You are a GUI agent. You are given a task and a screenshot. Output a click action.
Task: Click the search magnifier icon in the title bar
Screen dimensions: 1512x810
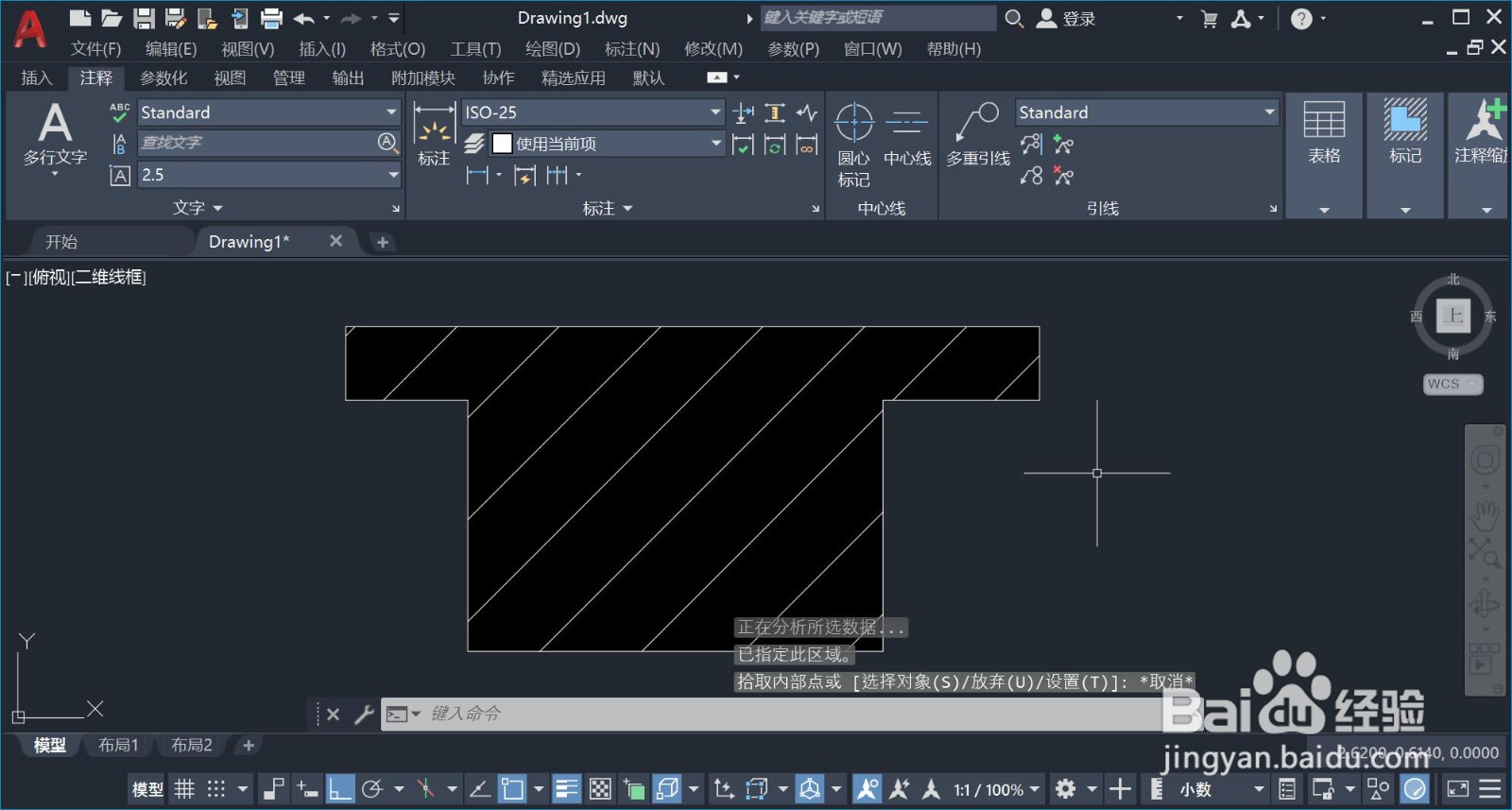[x=1014, y=18]
